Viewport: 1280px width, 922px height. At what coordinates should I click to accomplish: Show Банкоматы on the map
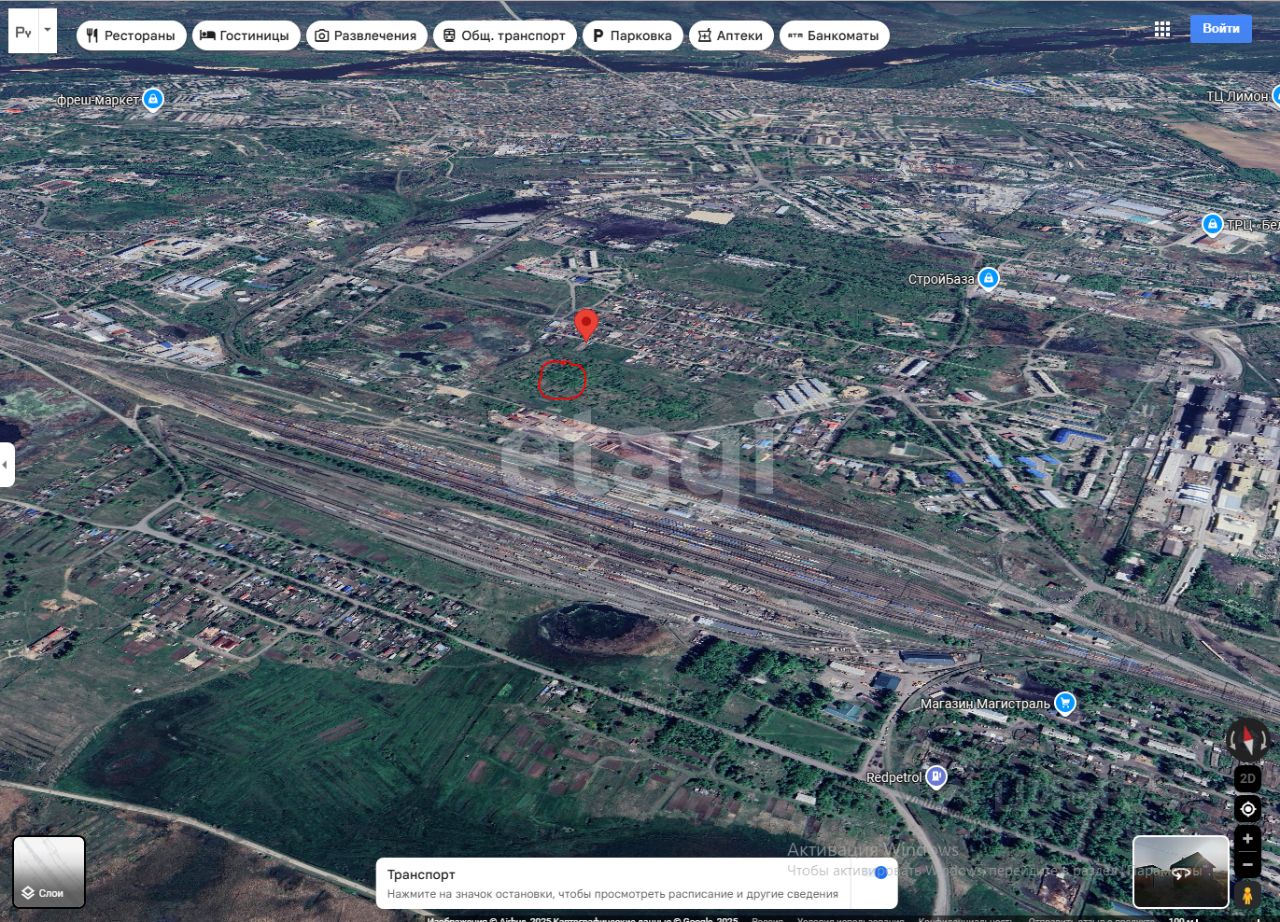[834, 36]
